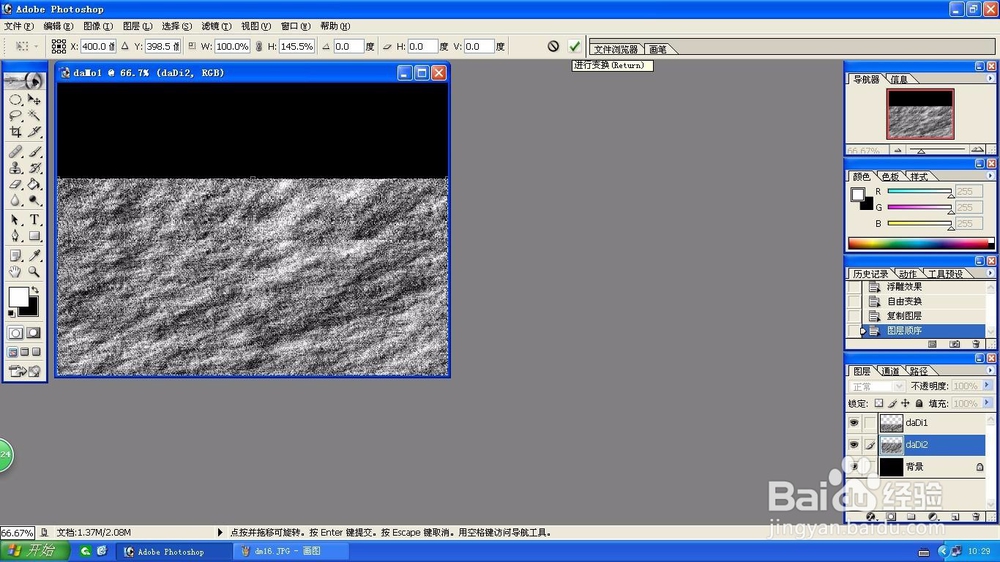Select the Magic Wand tool
This screenshot has width=1000, height=562.
[34, 116]
